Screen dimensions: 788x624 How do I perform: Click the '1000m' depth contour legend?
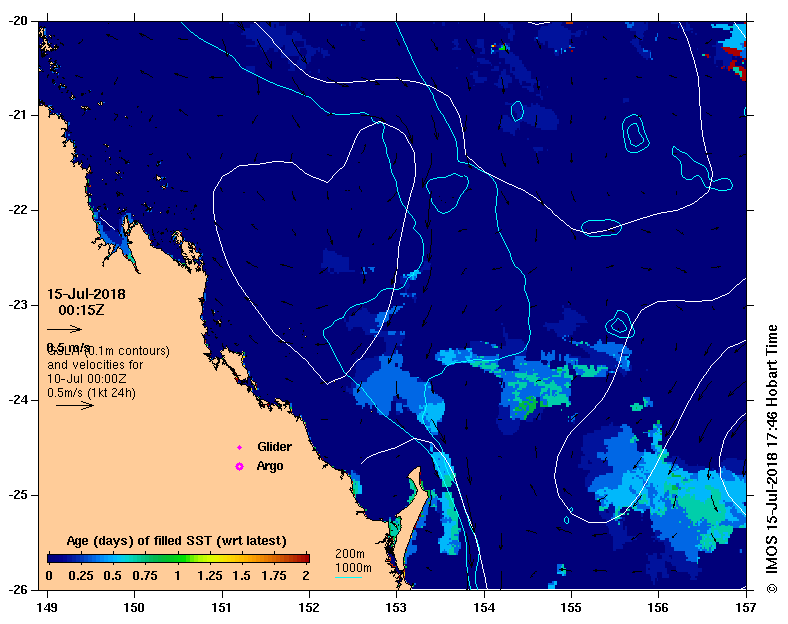tap(353, 568)
